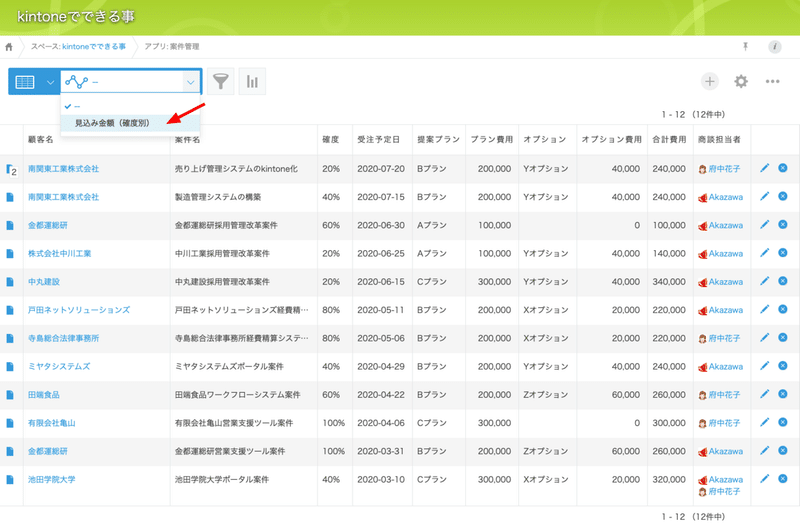The image size is (800, 526).
Task: Edit the 売り上げ管理システムのkintone化 record pencil
Action: (x=764, y=168)
